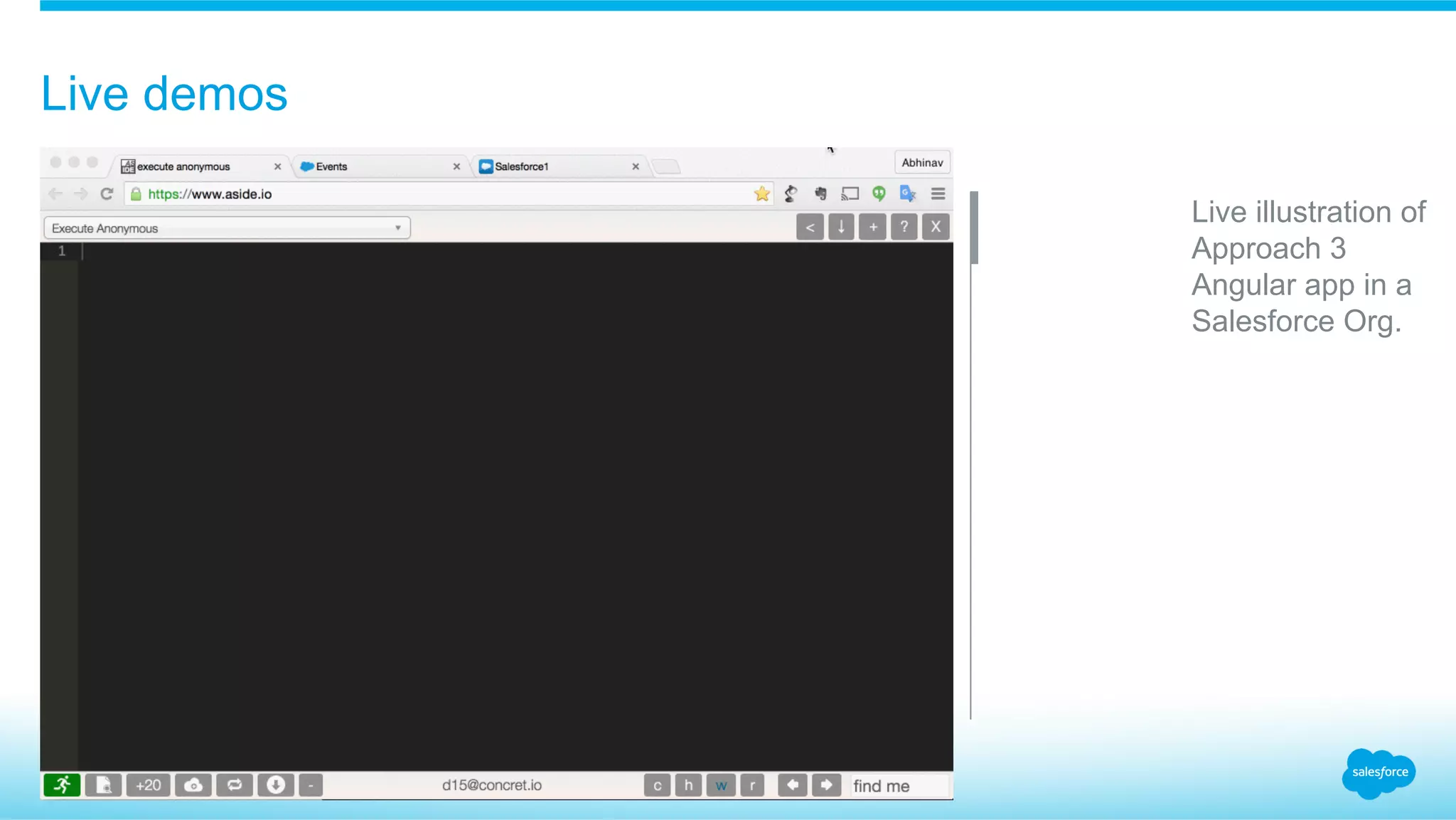
Task: Focus the 'find me' search field
Action: 899,786
